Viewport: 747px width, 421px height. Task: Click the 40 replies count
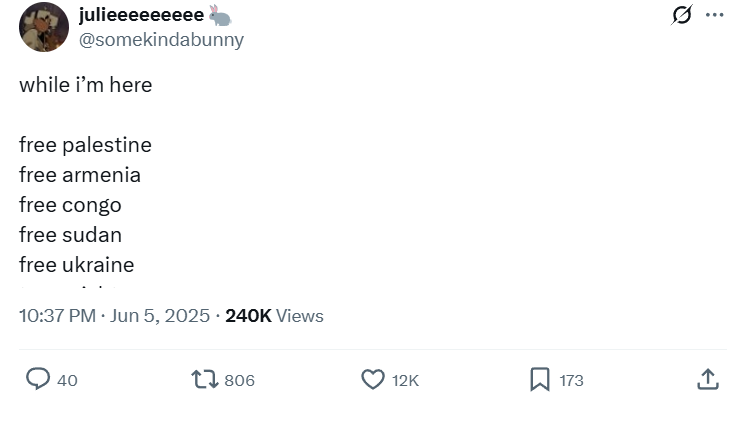tap(67, 380)
